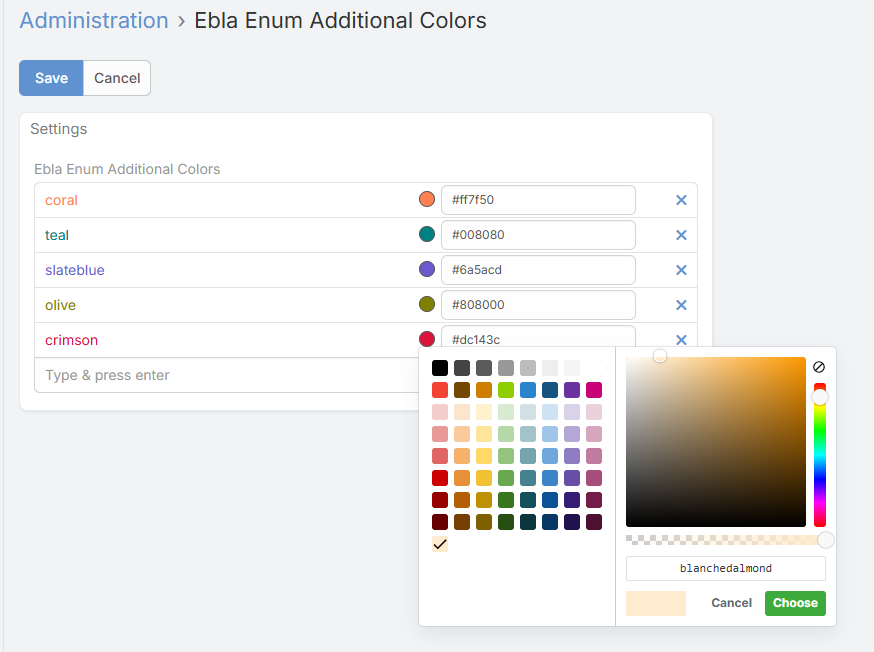Click the no-color clear icon
Viewport: 874px width, 652px height.
coord(819,367)
